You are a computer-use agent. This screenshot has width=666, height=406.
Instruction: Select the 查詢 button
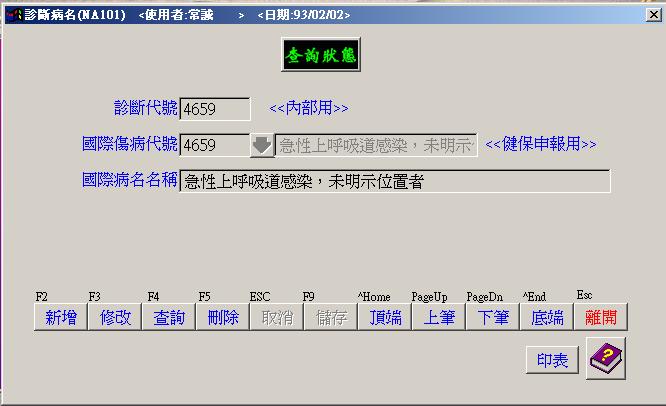coord(169,318)
